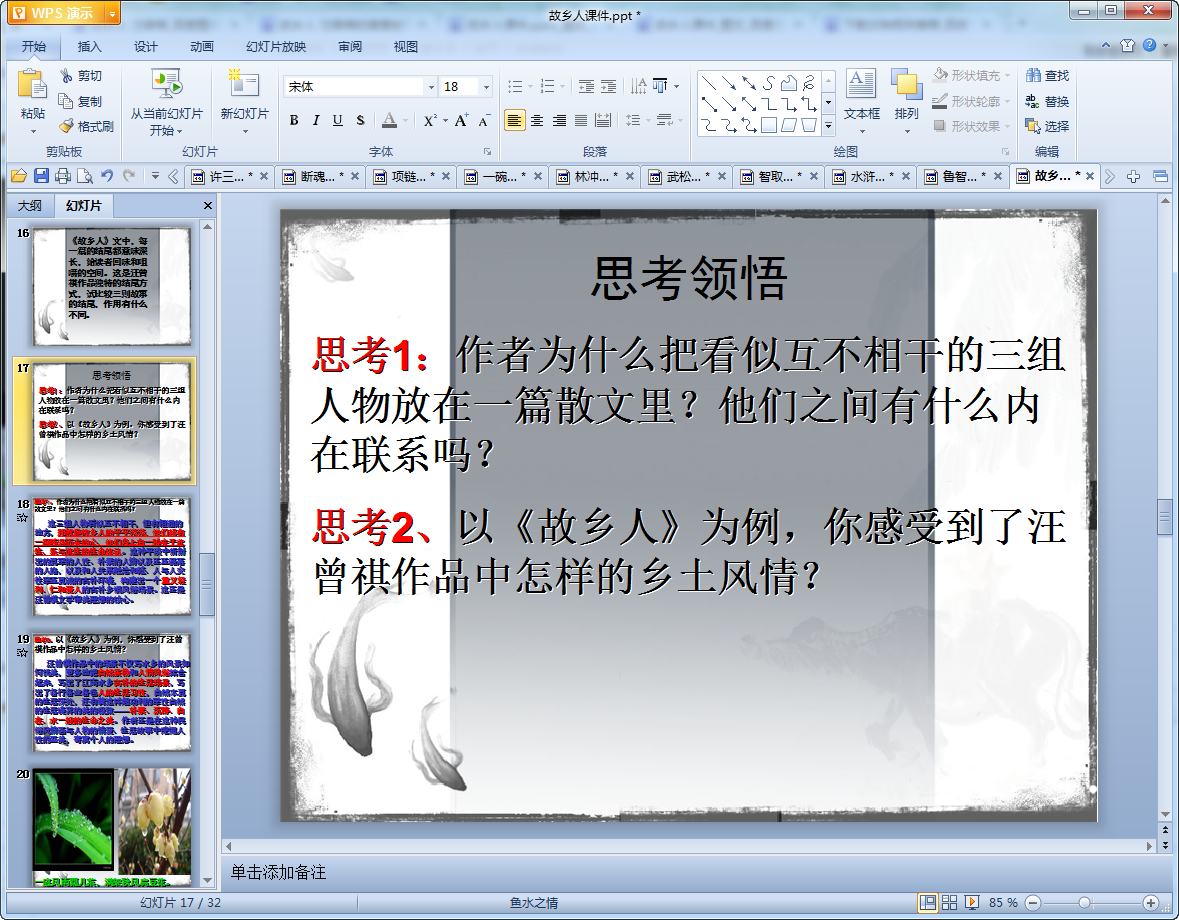Open the Slide Show ribbon tab
Screen dimensions: 1179x920
276,47
